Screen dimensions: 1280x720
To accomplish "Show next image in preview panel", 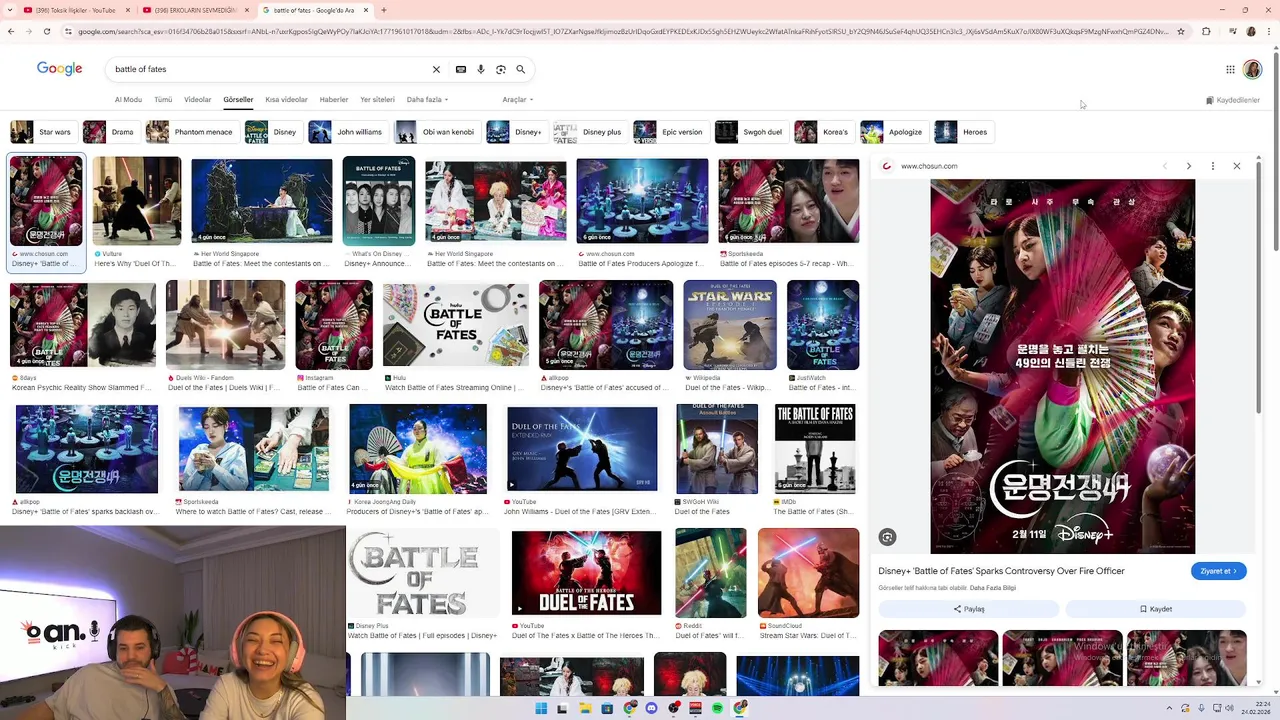I will (x=1189, y=166).
